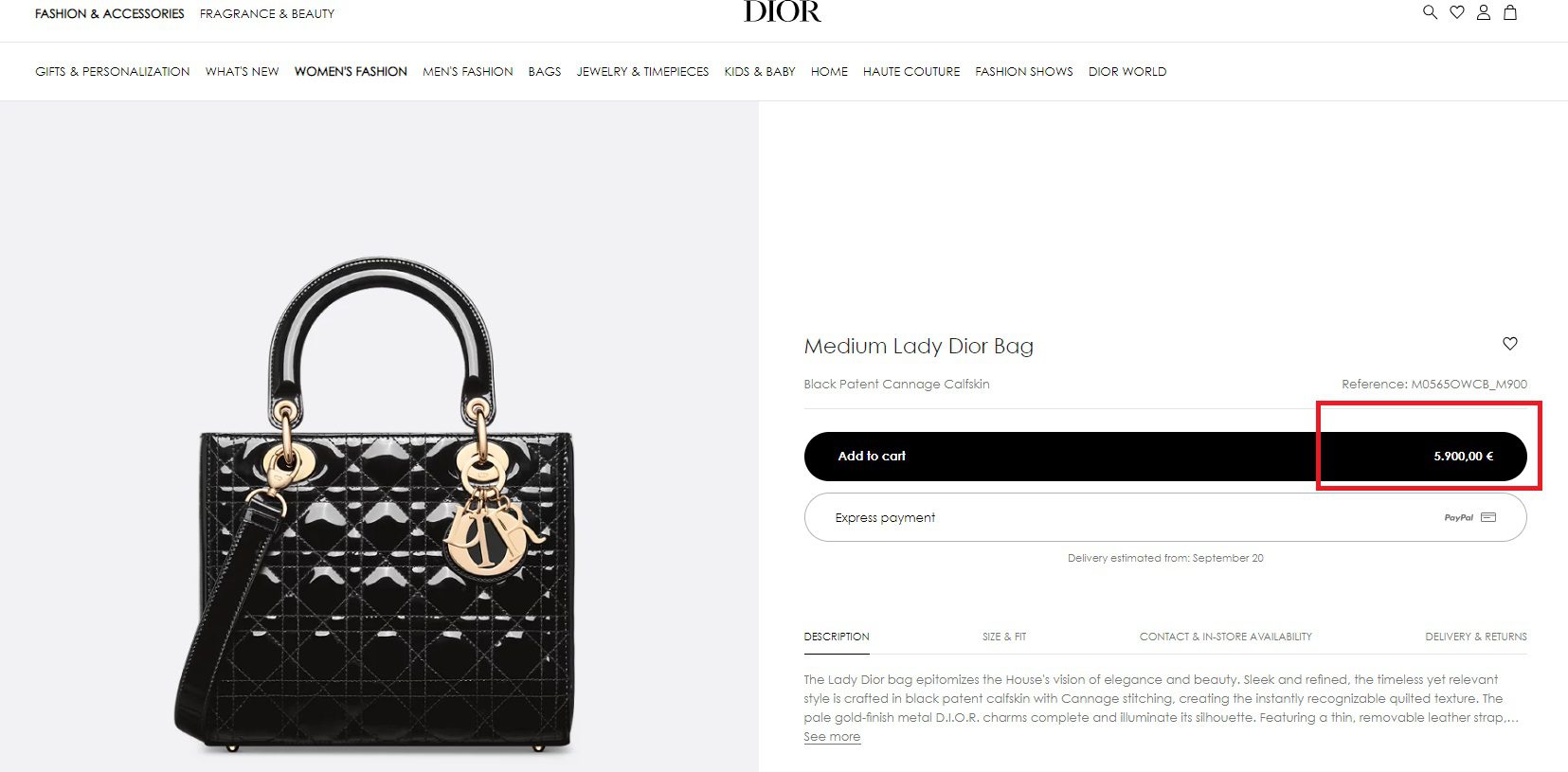Screen dimensions: 1568x772
Task: Open the shopping bag icon
Action: [x=1510, y=12]
